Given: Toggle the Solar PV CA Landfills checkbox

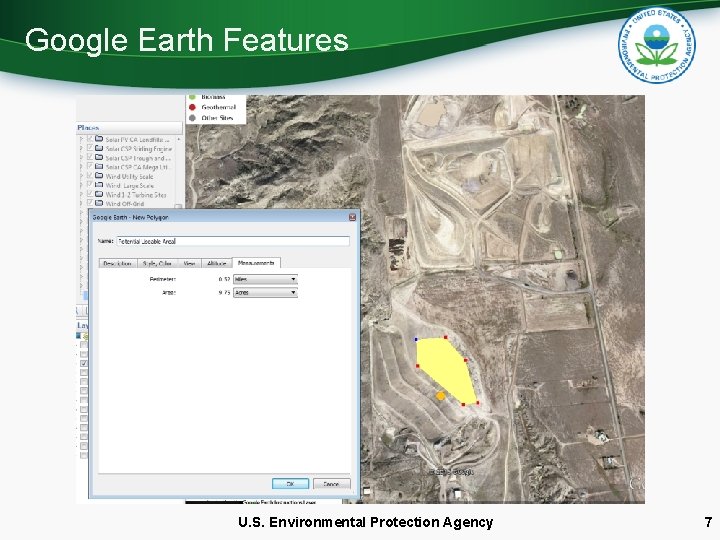Looking at the screenshot, I should coord(90,139).
